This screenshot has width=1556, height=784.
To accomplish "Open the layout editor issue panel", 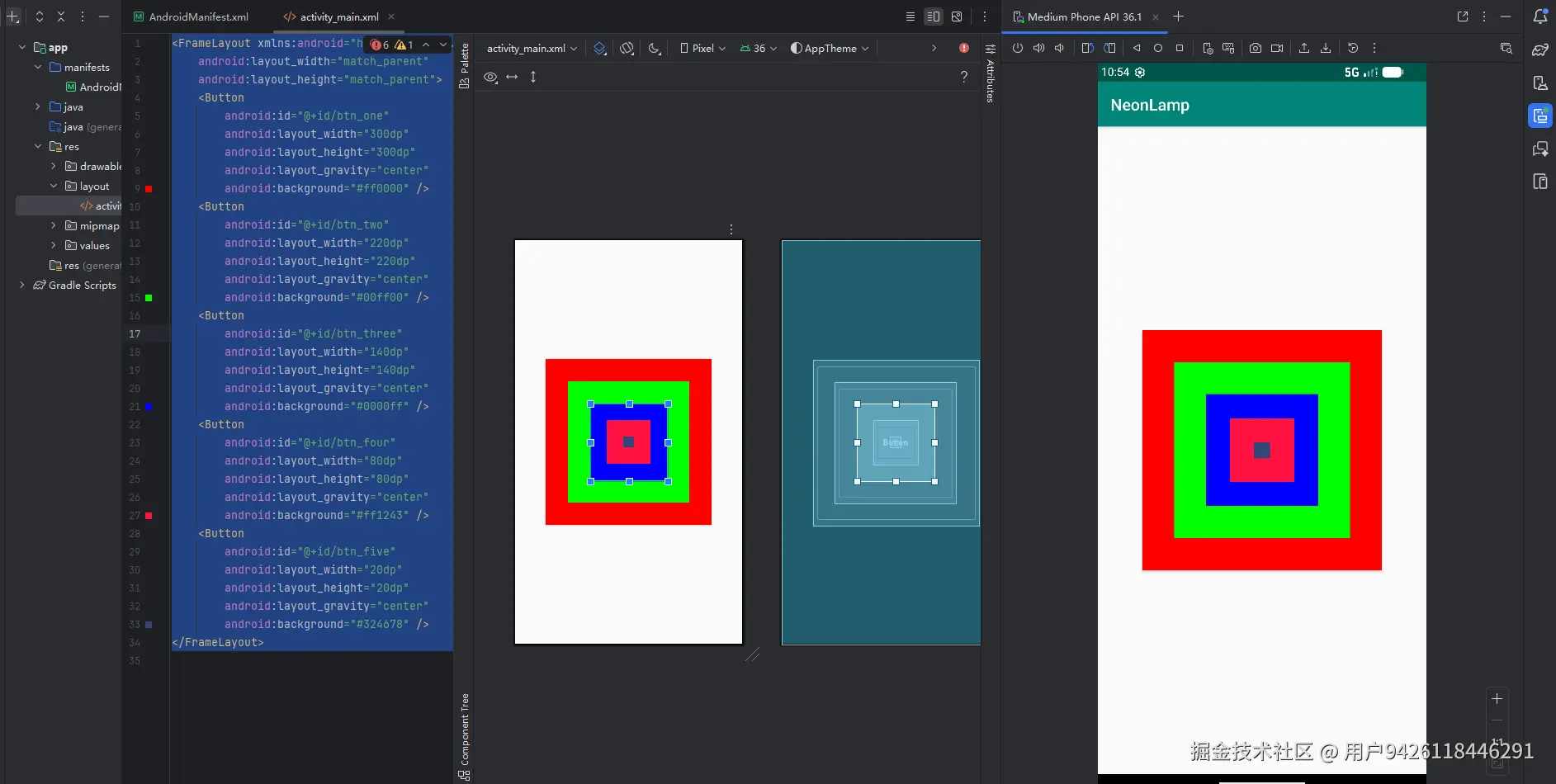I will pyautogui.click(x=964, y=49).
